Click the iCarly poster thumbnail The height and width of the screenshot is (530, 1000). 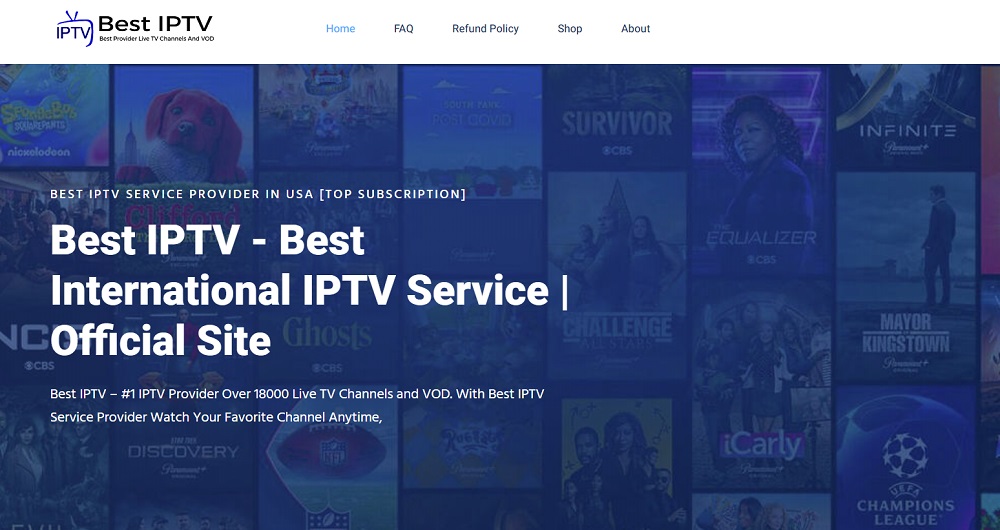click(x=760, y=386)
